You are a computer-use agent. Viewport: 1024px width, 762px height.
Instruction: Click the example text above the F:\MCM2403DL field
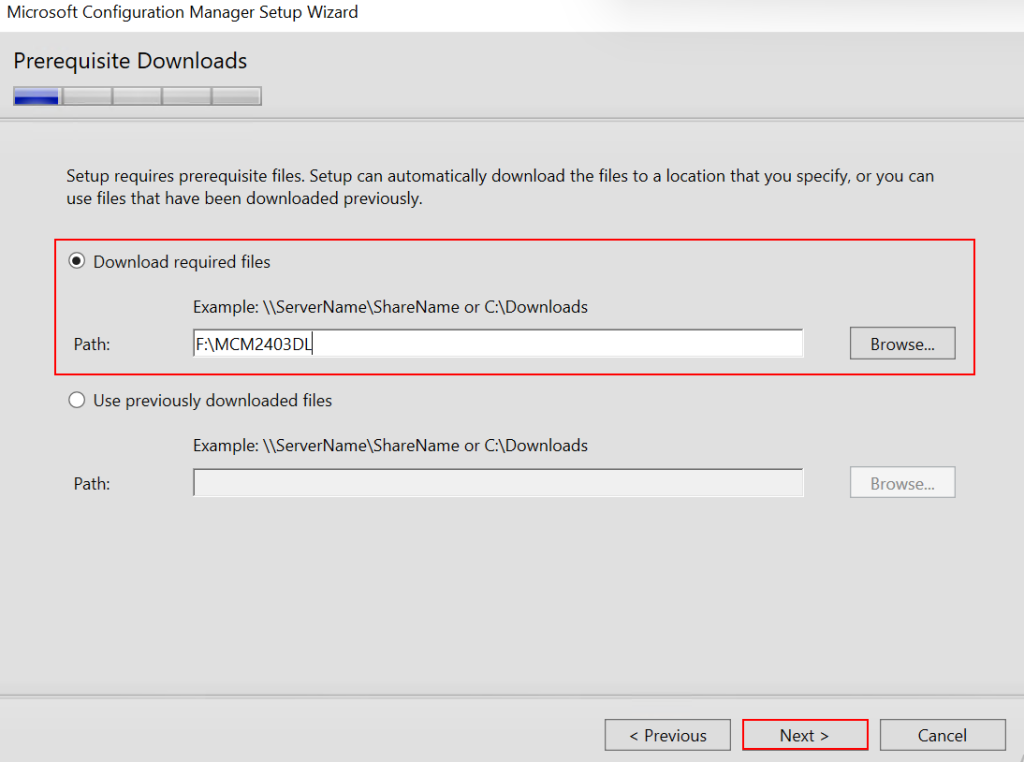390,307
